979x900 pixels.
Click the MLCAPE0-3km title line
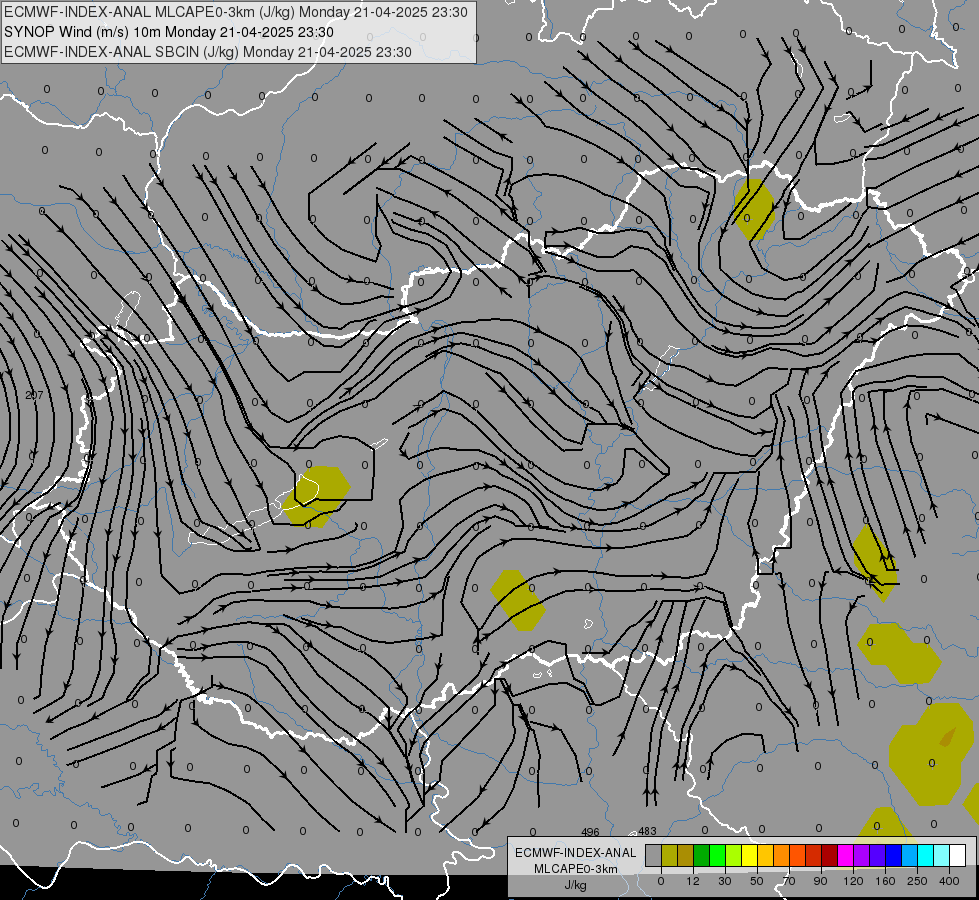[235, 12]
